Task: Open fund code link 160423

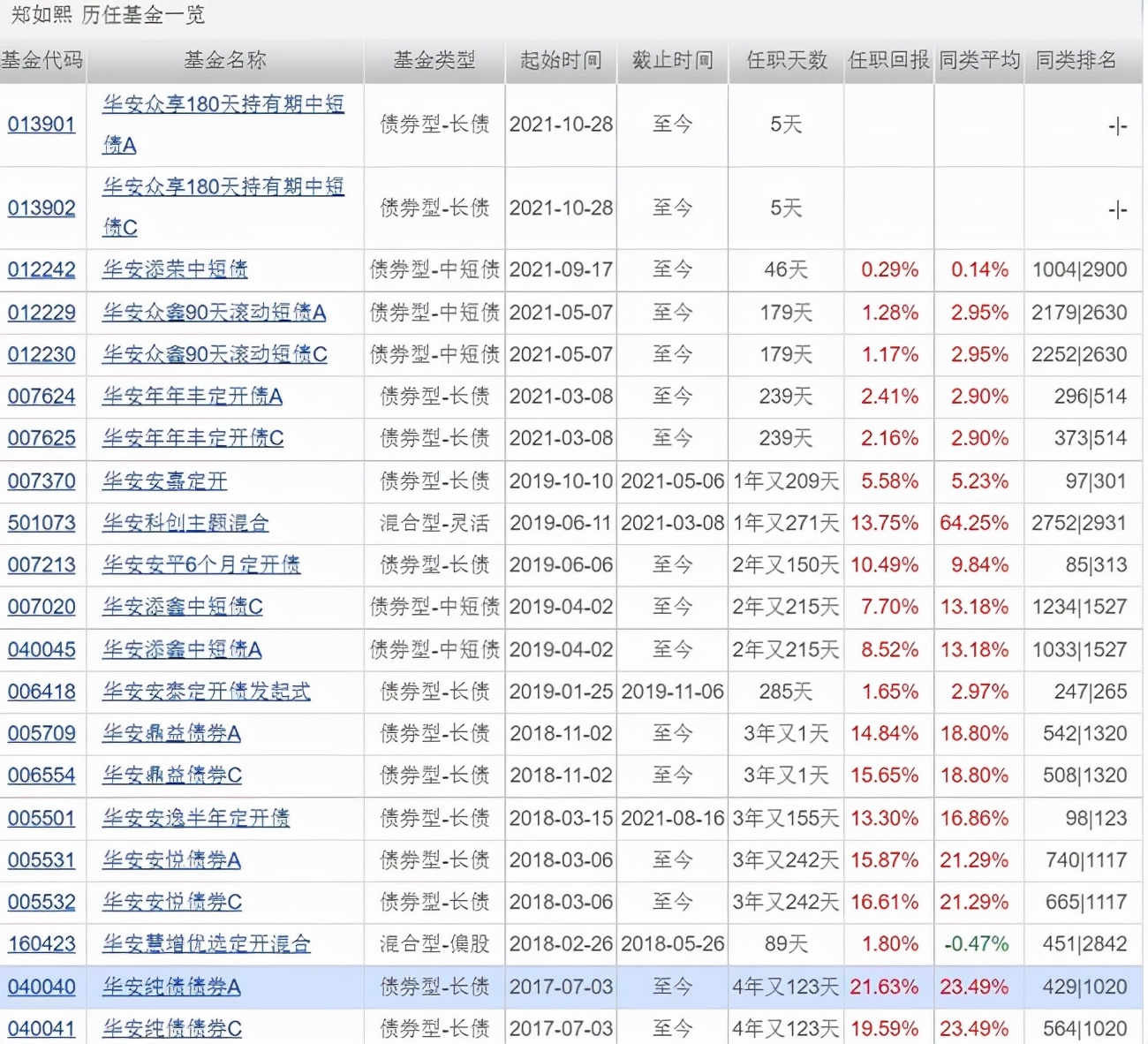Action: point(42,943)
